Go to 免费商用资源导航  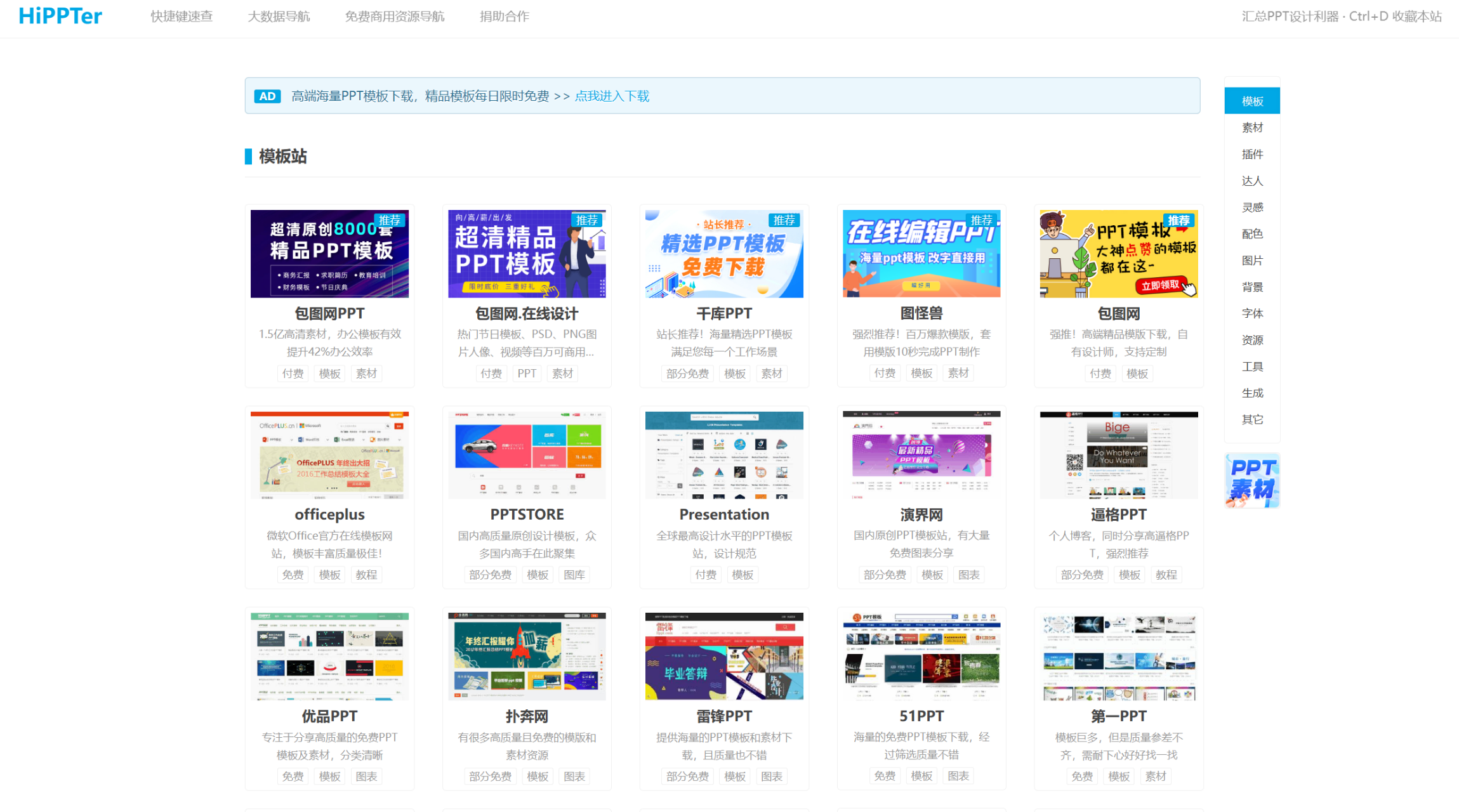pyautogui.click(x=394, y=16)
